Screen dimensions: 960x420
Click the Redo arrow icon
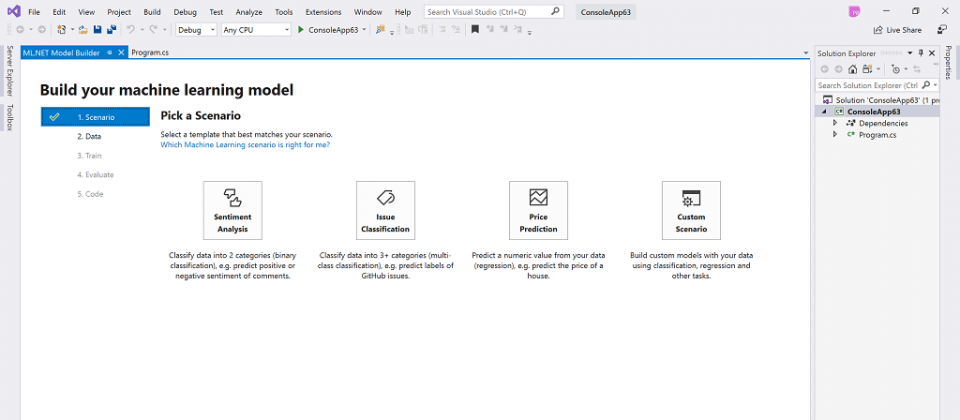tap(153, 29)
